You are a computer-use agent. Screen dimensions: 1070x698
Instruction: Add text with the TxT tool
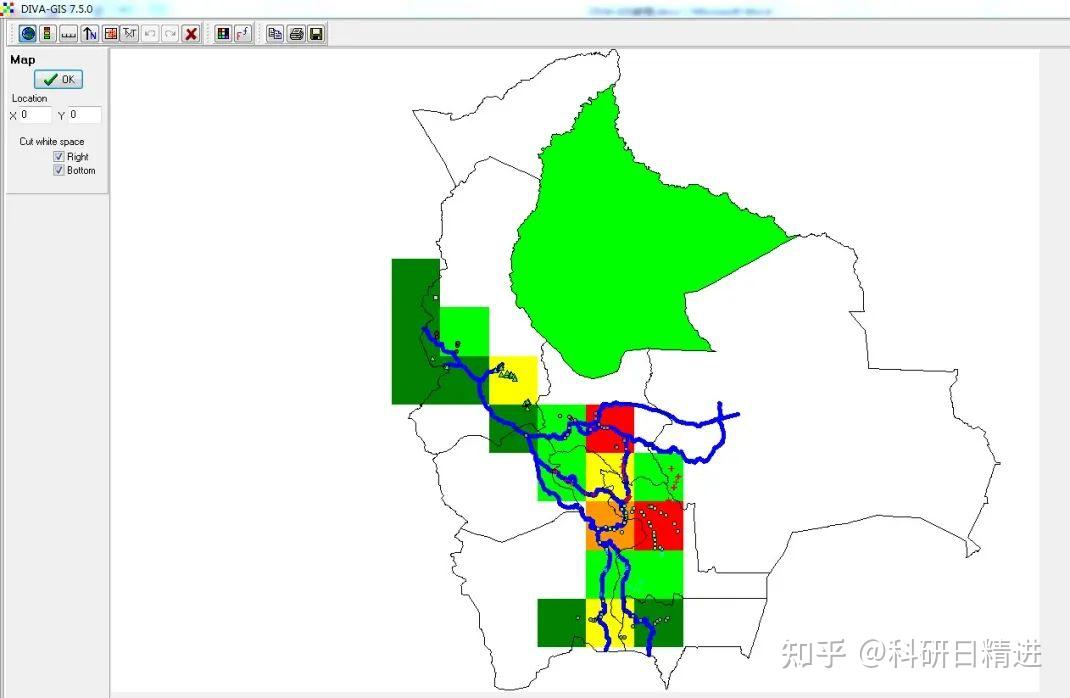point(130,33)
